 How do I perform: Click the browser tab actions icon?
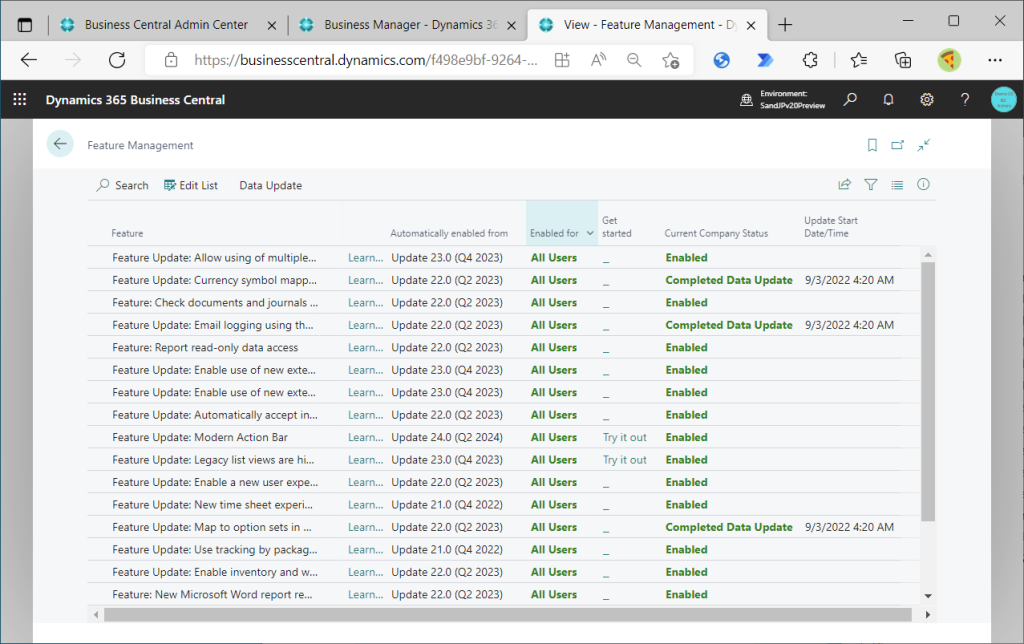pyautogui.click(x=25, y=25)
